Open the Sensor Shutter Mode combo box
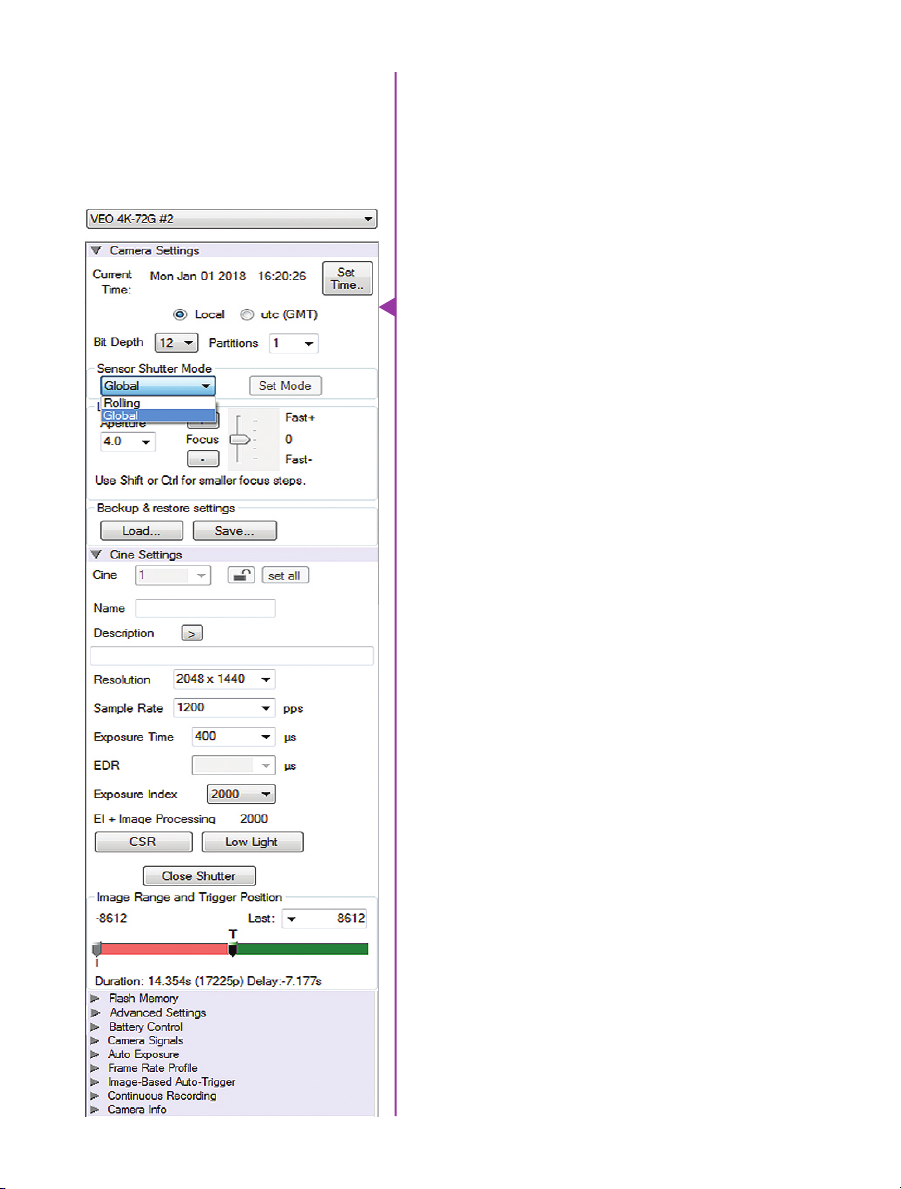 coord(158,386)
